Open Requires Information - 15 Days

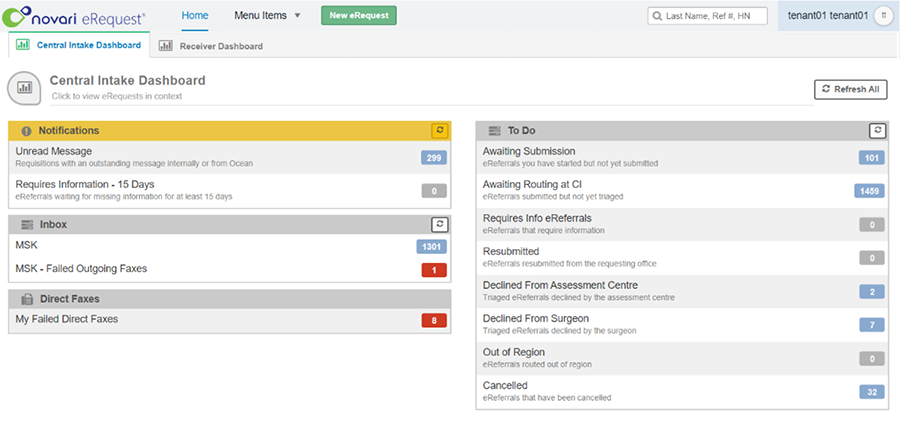230,191
